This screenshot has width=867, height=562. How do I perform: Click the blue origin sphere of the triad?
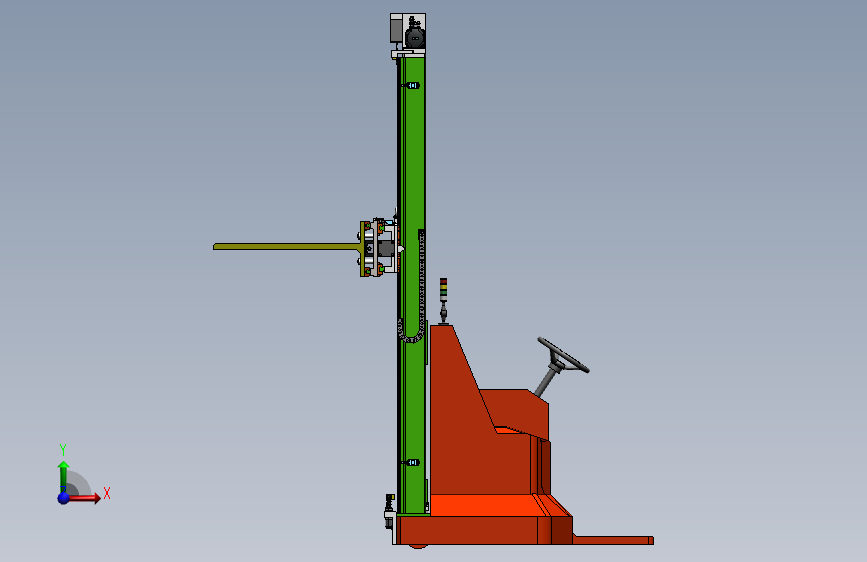(64, 498)
